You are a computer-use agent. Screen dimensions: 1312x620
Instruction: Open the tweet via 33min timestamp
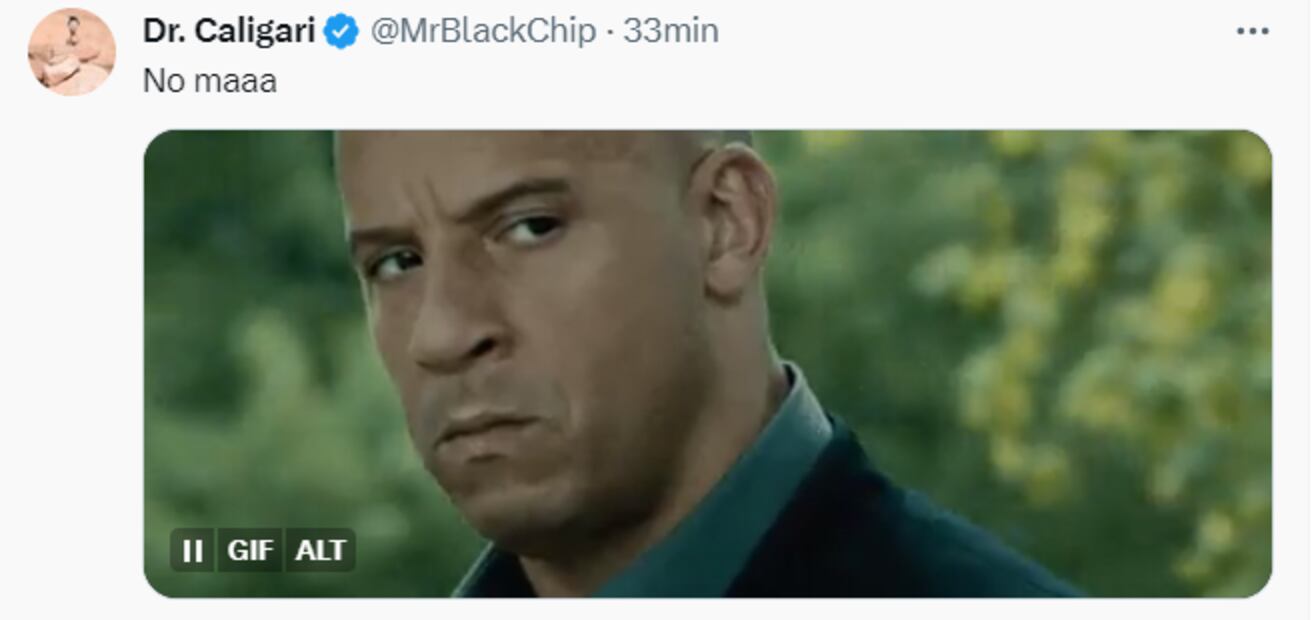pos(670,32)
